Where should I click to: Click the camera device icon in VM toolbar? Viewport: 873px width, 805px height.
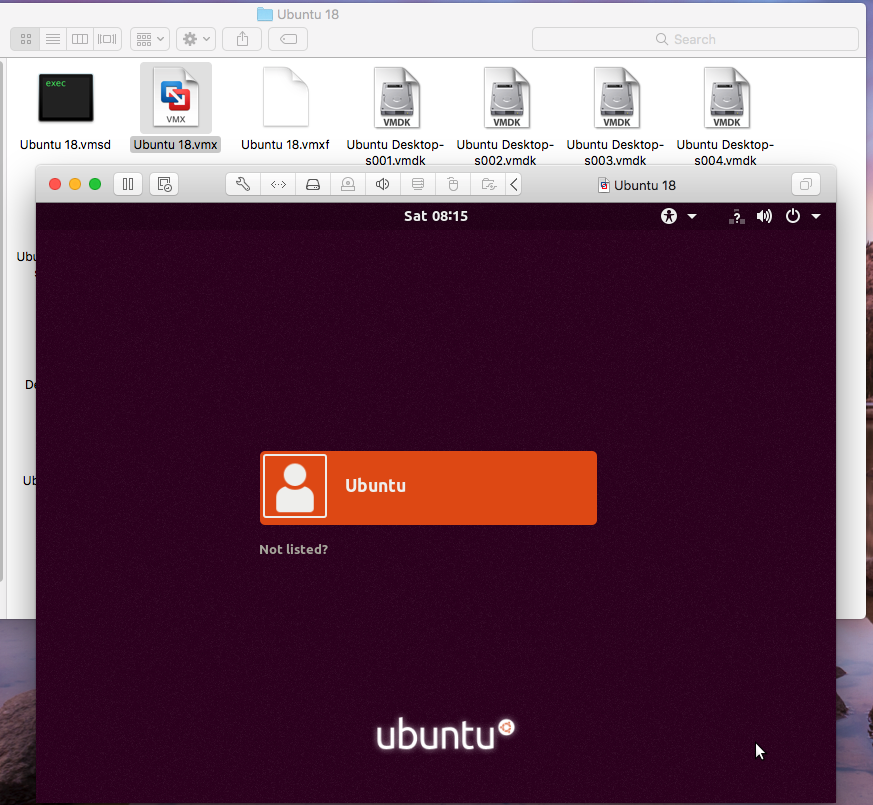(x=348, y=184)
